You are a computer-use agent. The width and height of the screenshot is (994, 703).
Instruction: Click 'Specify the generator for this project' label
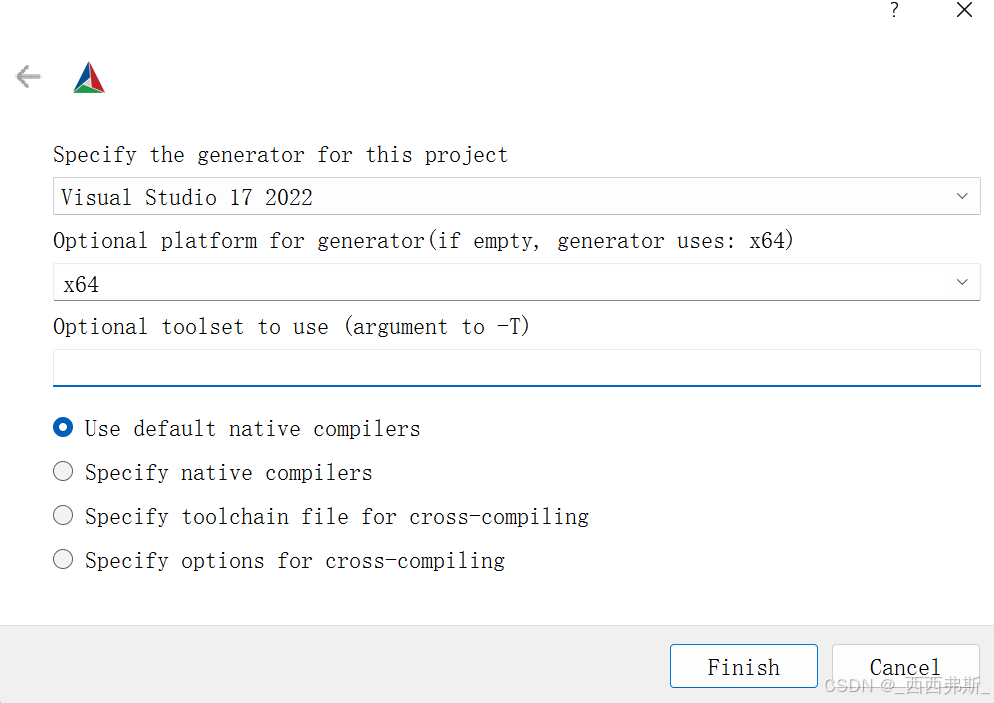tap(280, 155)
